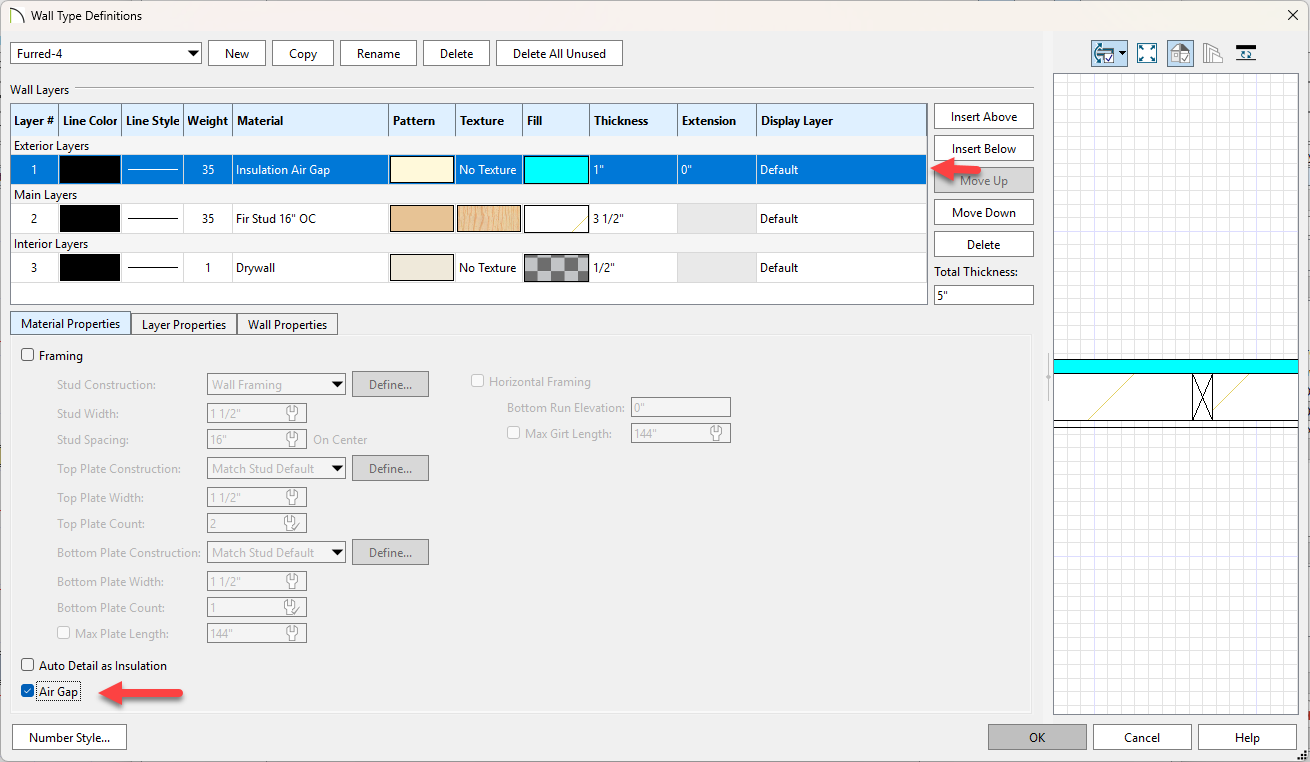
Task: Click the Bottom Run Elevation input field
Action: click(x=681, y=407)
